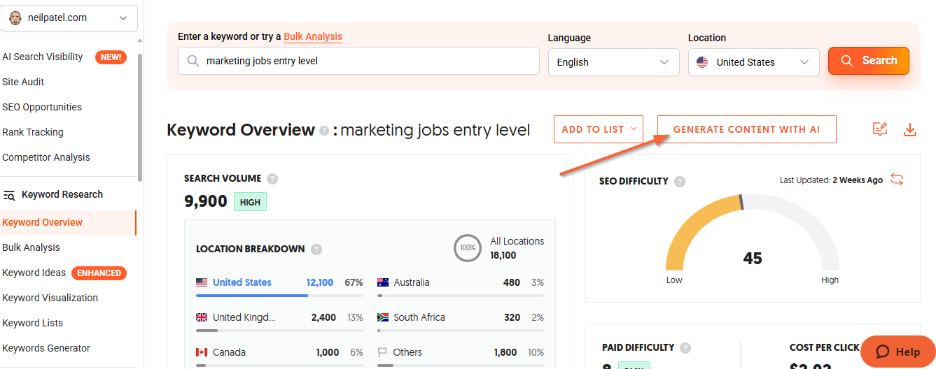Click Paid Difficulty info icon
The image size is (936, 369).
click(x=685, y=348)
